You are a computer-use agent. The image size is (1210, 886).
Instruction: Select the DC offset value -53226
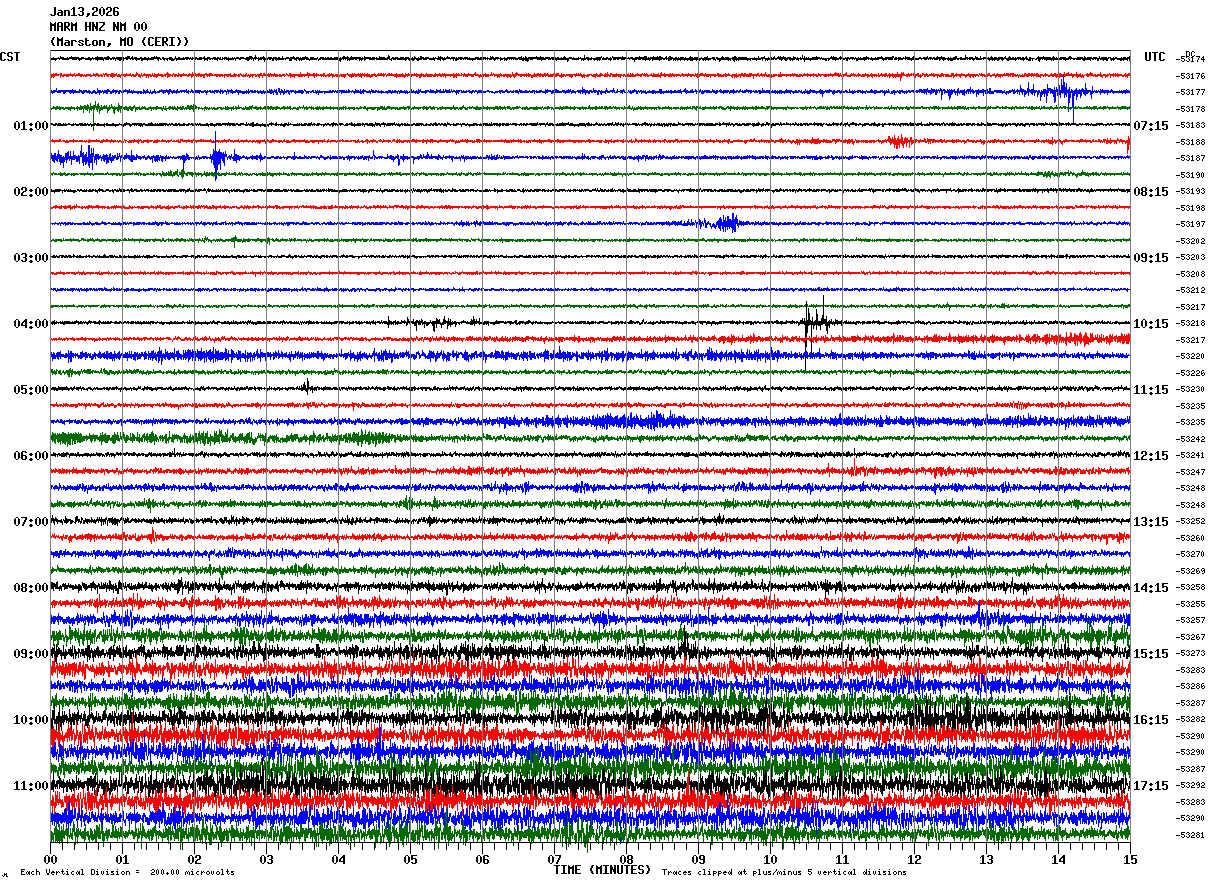(x=1190, y=373)
